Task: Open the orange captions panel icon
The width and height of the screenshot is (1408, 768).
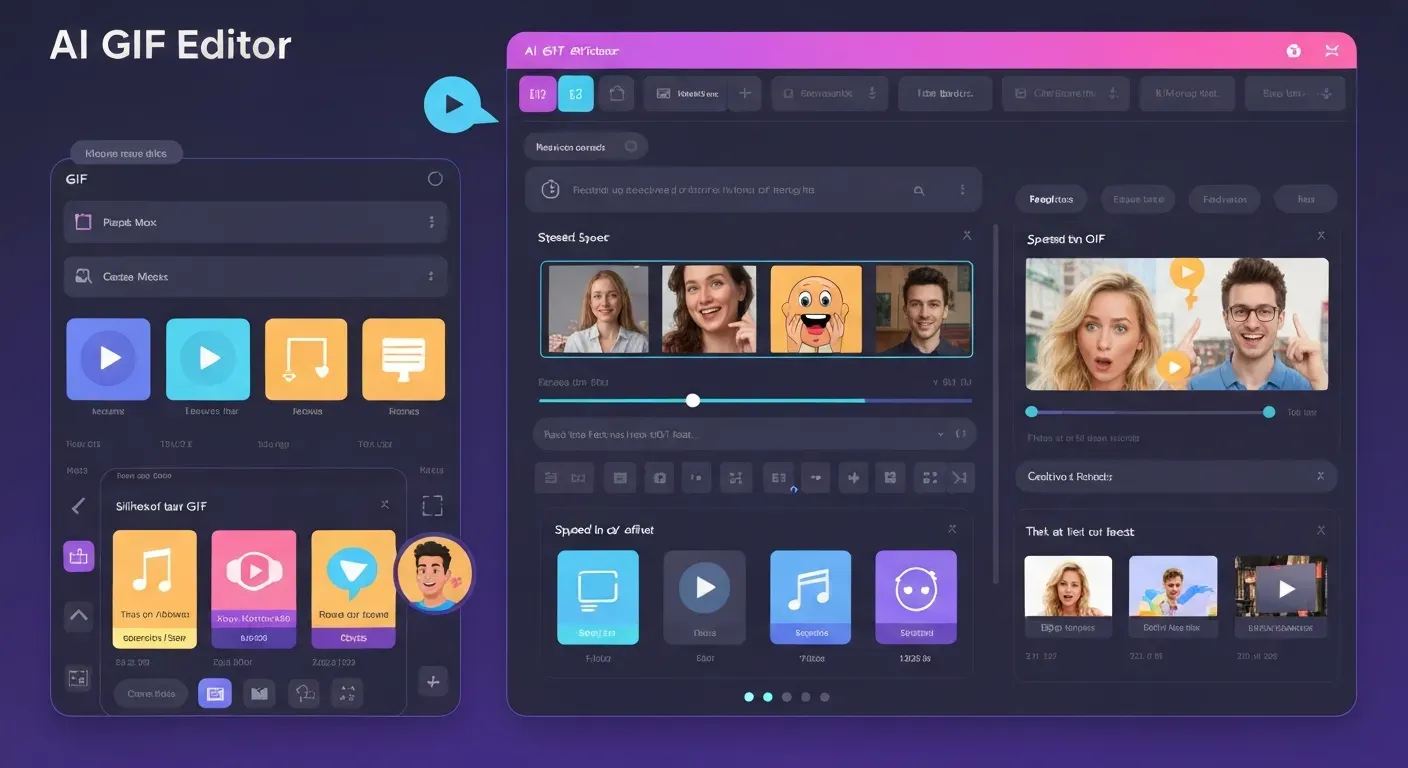Action: coord(404,357)
